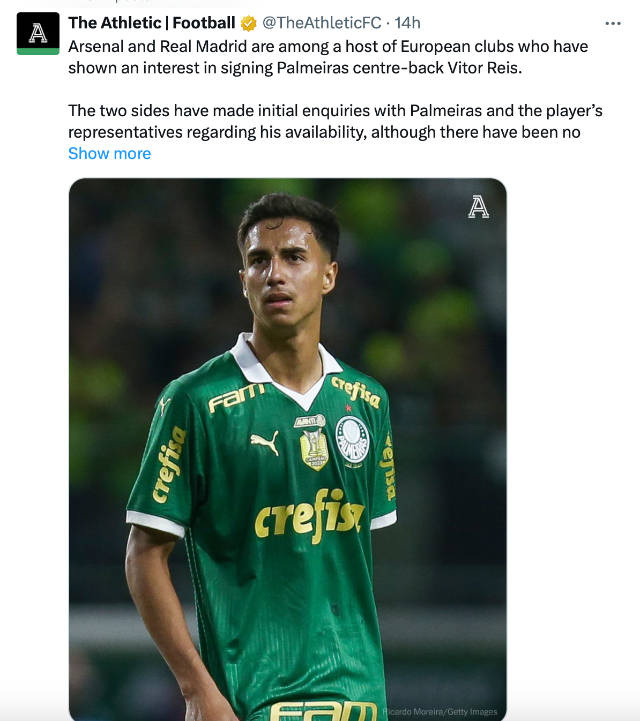This screenshot has width=640, height=721.
Task: Click the Athletic watermark logo on photo
Action: (479, 206)
